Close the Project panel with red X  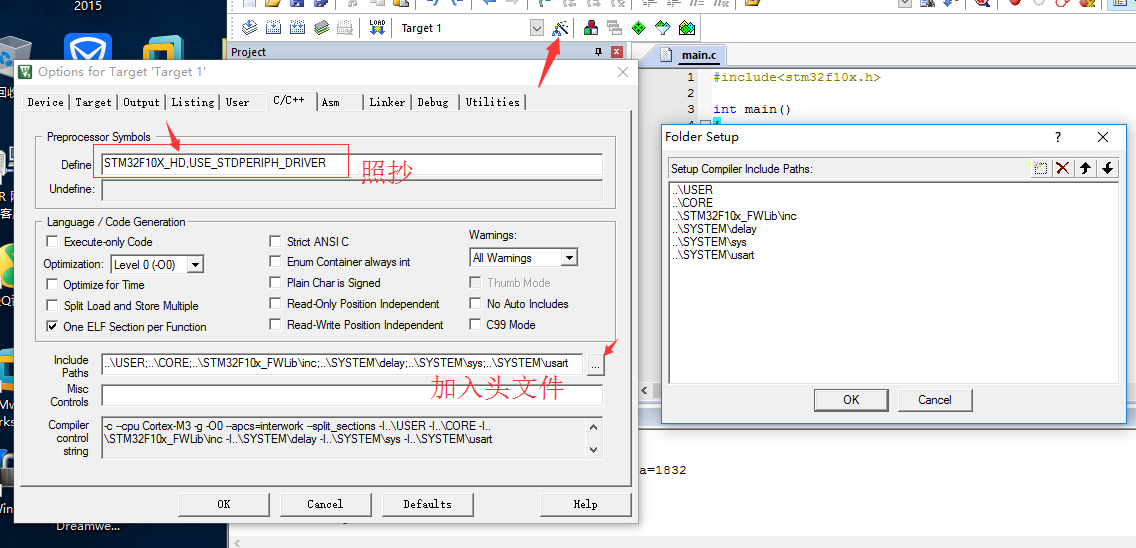[x=617, y=51]
